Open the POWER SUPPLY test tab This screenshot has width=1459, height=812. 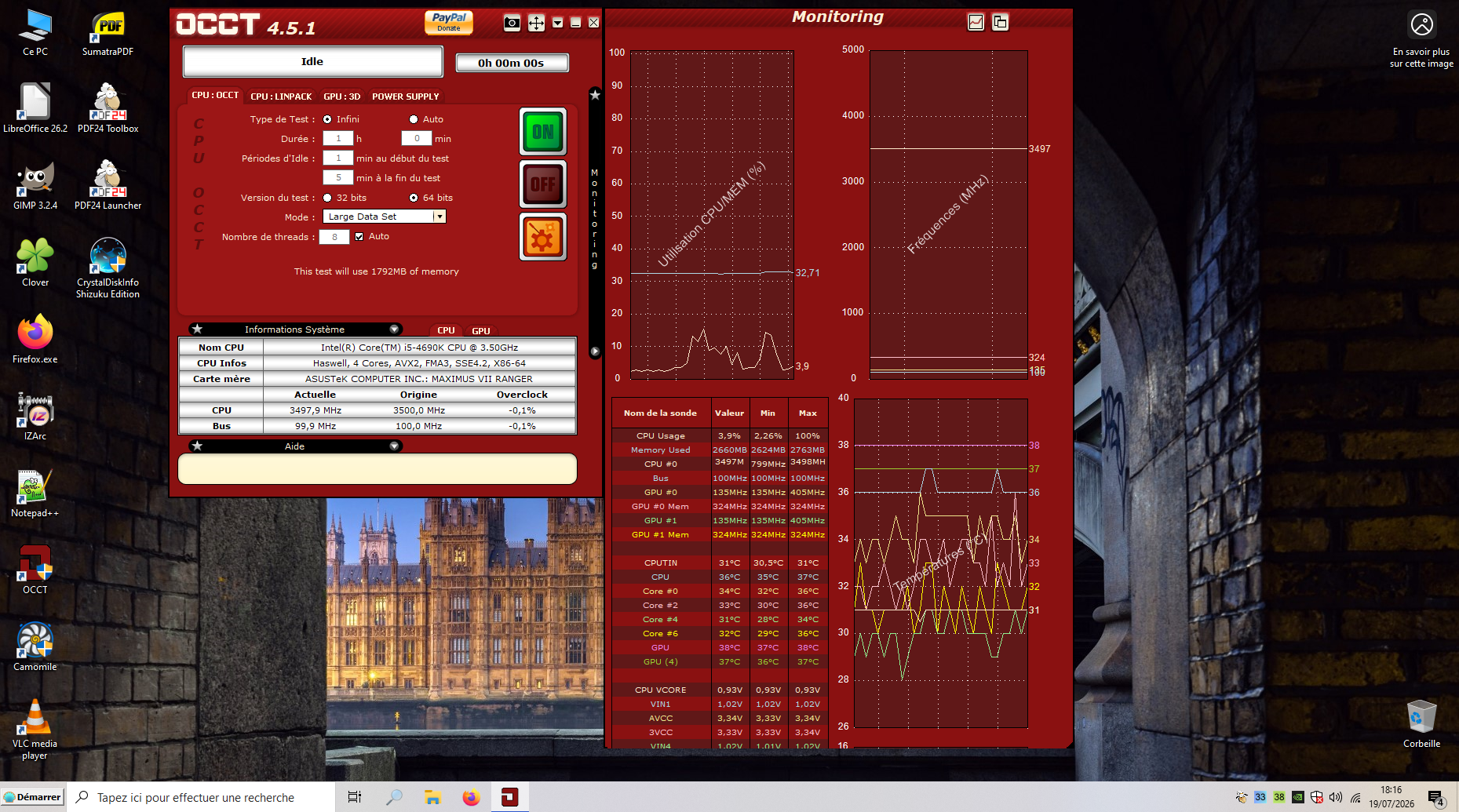(406, 96)
